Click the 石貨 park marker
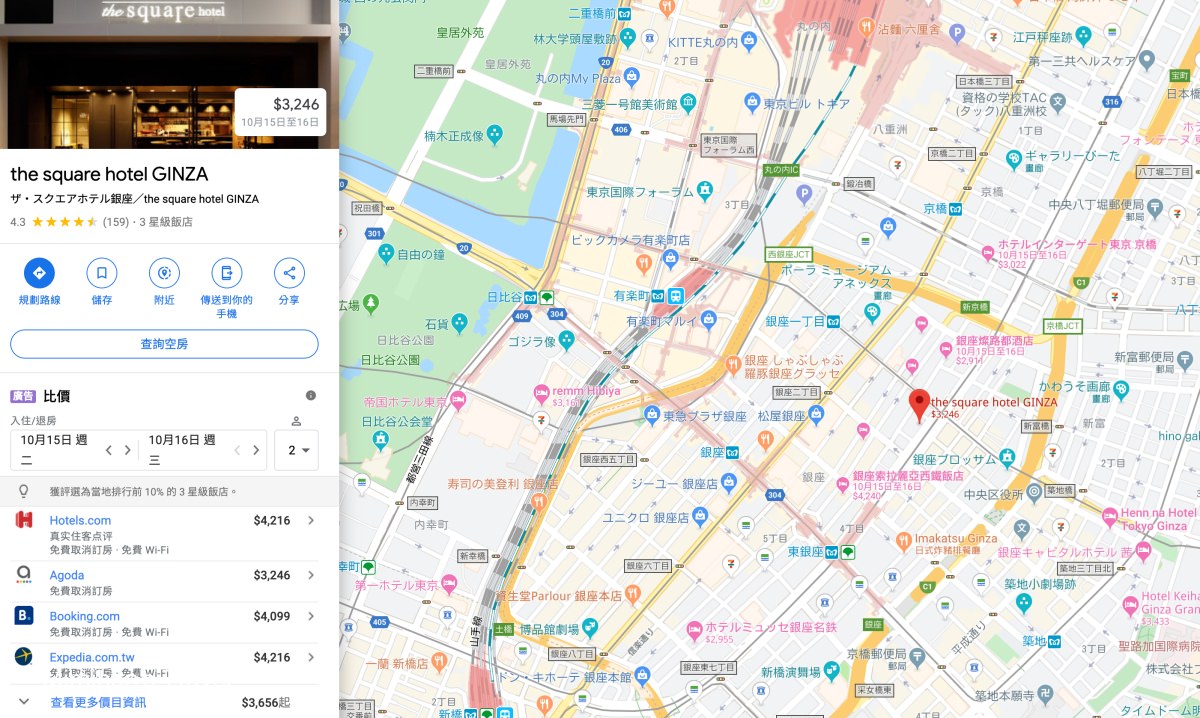The width and height of the screenshot is (1200, 718). pos(459,323)
